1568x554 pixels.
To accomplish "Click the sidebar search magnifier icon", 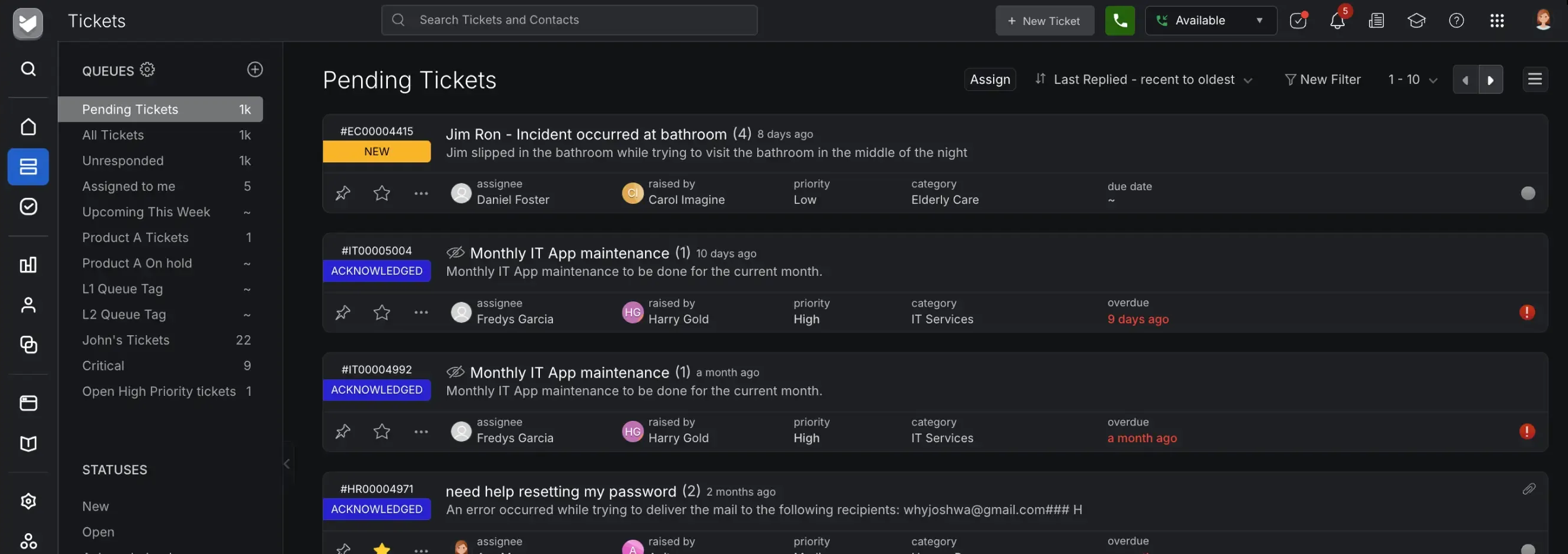I will pyautogui.click(x=28, y=69).
